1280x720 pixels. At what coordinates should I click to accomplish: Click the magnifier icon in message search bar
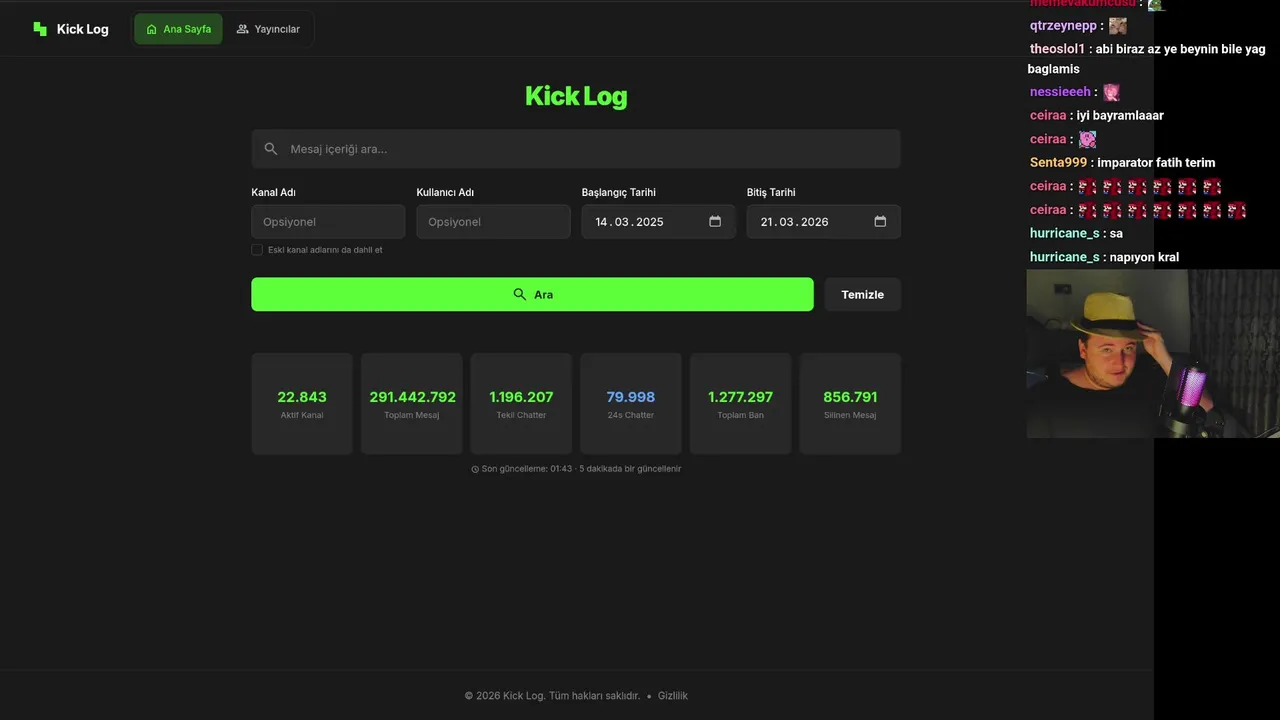271,149
